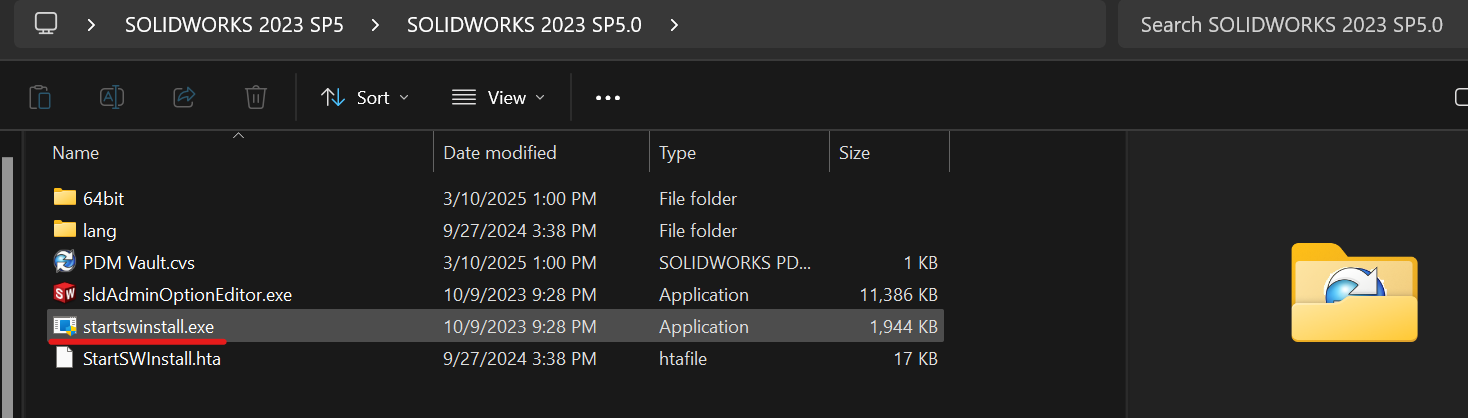
Task: Open the View dropdown menu
Action: [498, 97]
